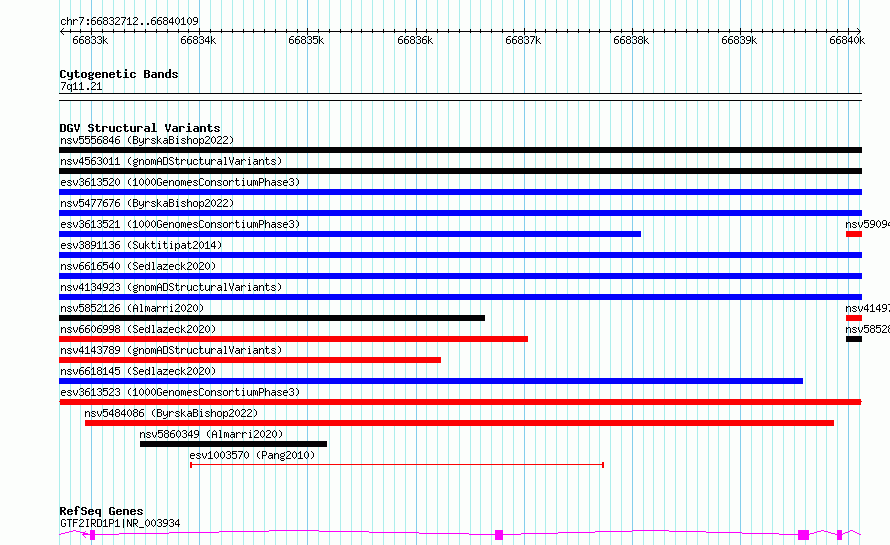
Task: Open variant nsv6606998 (Sedlazeck2020) label
Action: (x=138, y=329)
